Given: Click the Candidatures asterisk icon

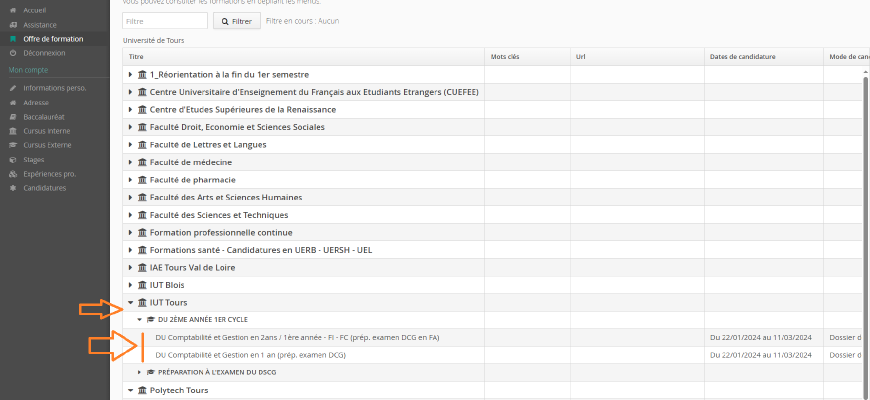Looking at the screenshot, I should click(x=13, y=188).
